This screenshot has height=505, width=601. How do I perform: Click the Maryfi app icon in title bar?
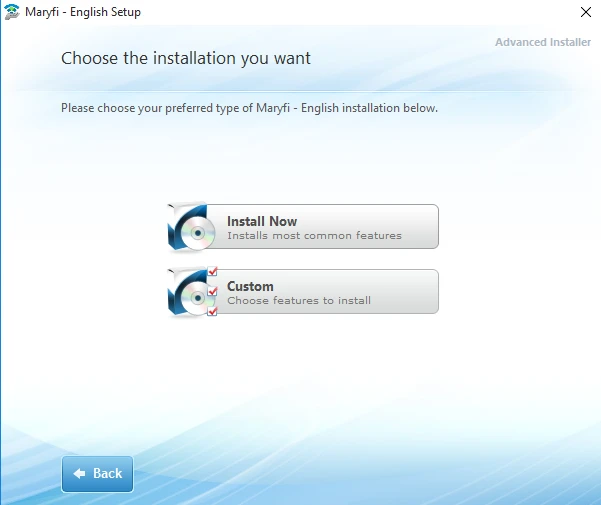(11, 12)
